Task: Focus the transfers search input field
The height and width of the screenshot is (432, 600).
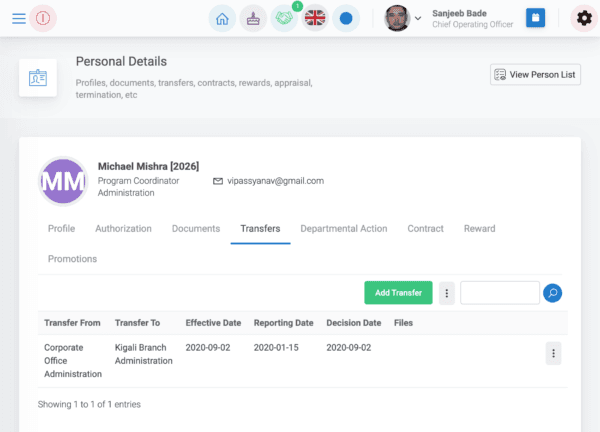Action: tap(500, 293)
